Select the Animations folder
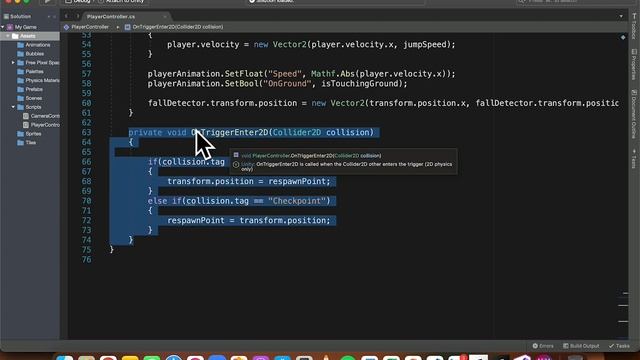The width and height of the screenshot is (640, 360). 34,45
